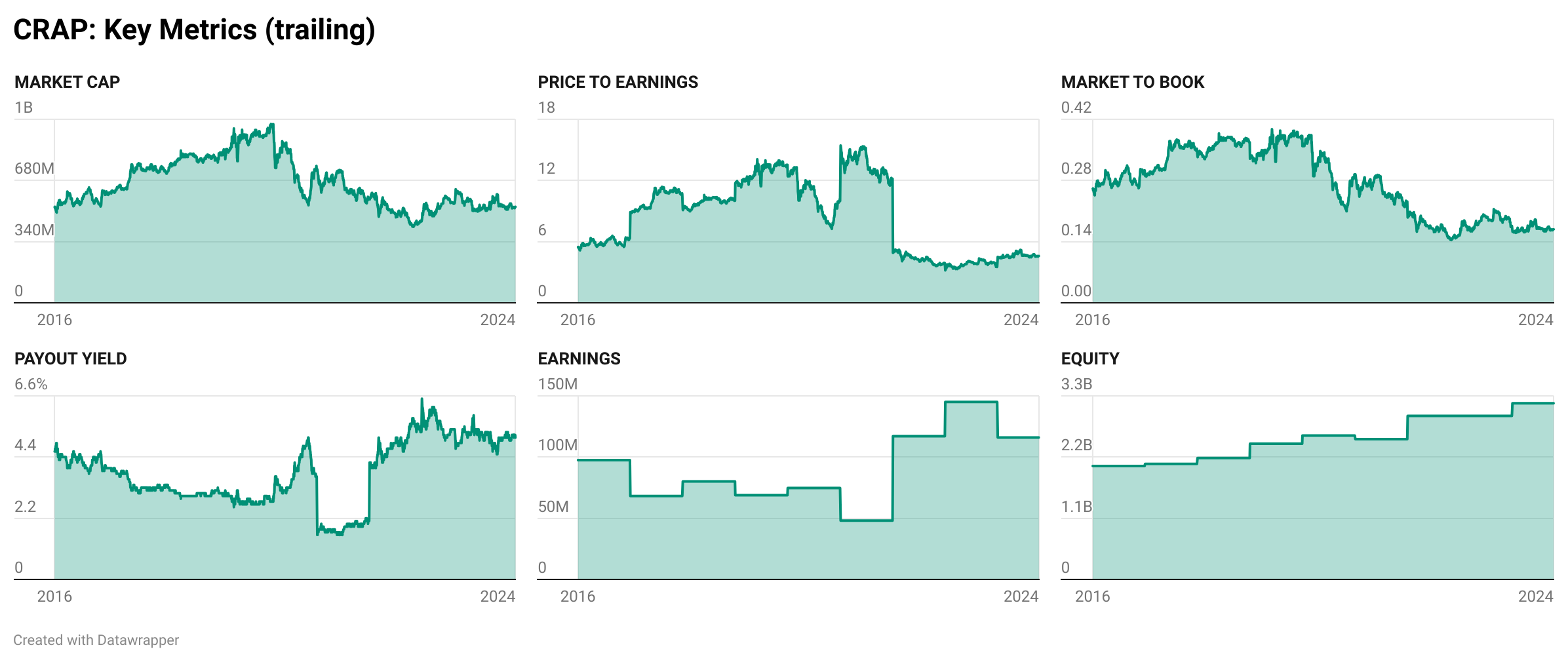Click the 0.28 label on Market to Book axis

point(1076,168)
